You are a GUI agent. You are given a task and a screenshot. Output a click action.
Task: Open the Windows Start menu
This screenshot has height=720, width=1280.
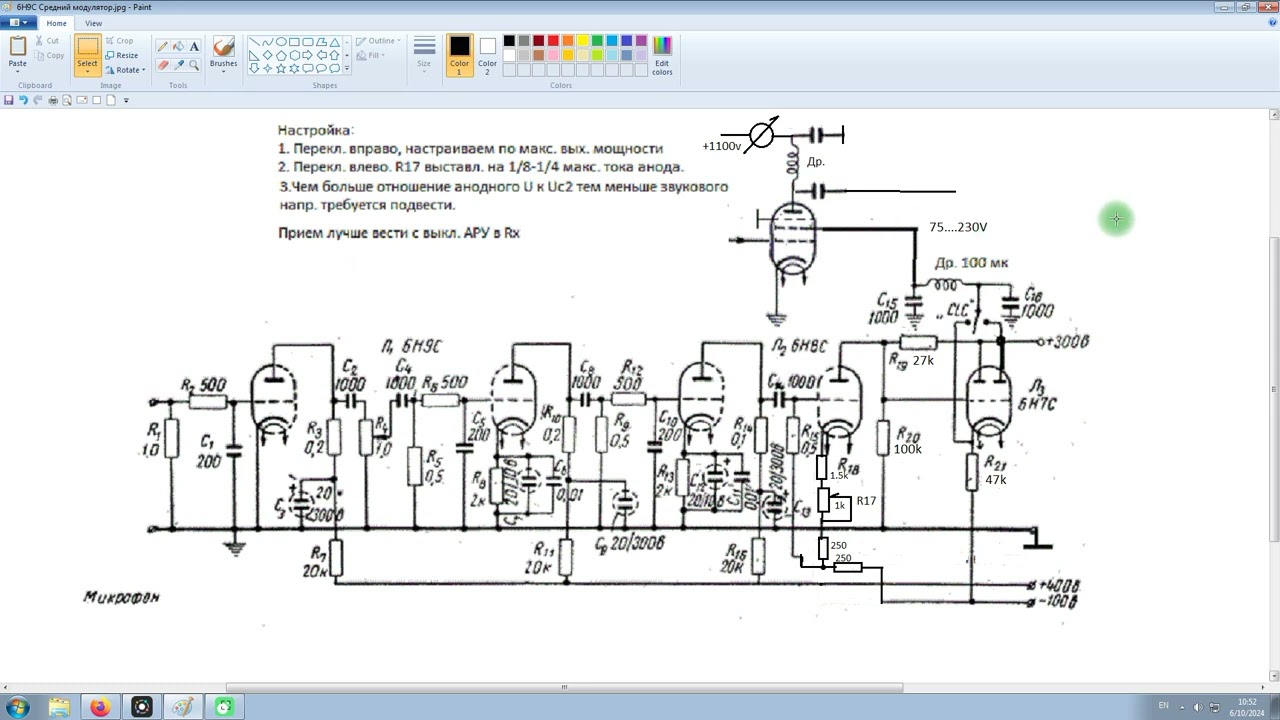click(x=18, y=707)
